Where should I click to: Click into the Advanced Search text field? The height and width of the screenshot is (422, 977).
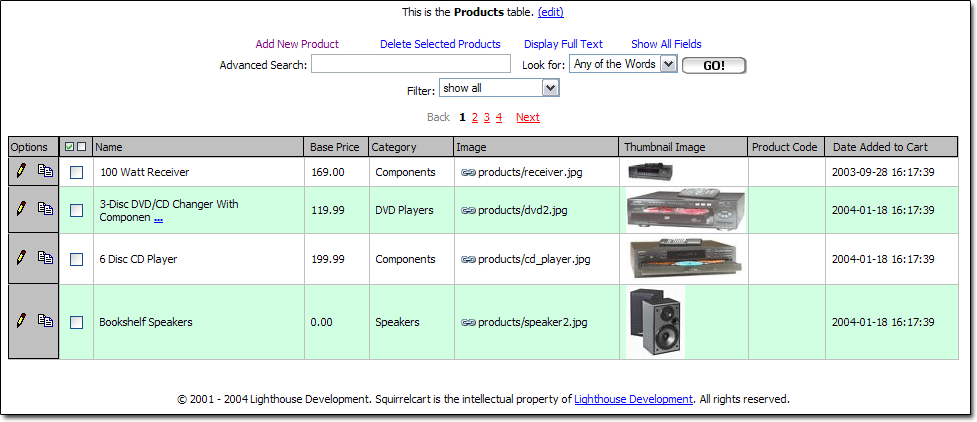(x=410, y=65)
